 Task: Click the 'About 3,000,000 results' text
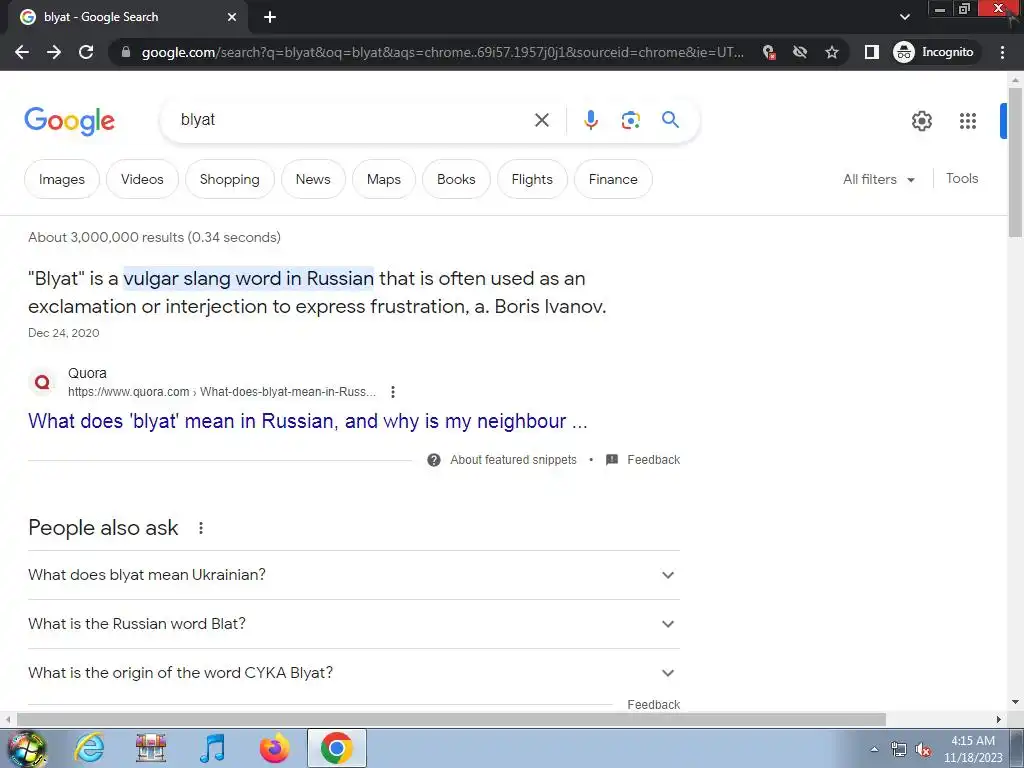point(154,237)
